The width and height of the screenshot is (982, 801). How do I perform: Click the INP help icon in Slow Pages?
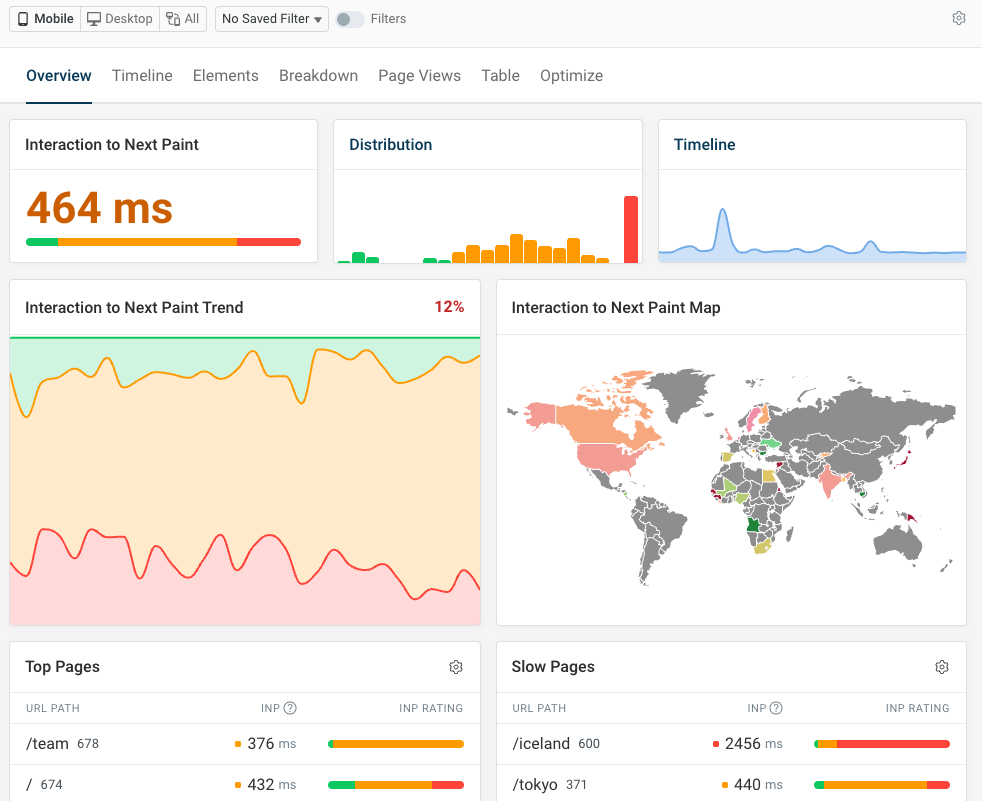pyautogui.click(x=776, y=708)
